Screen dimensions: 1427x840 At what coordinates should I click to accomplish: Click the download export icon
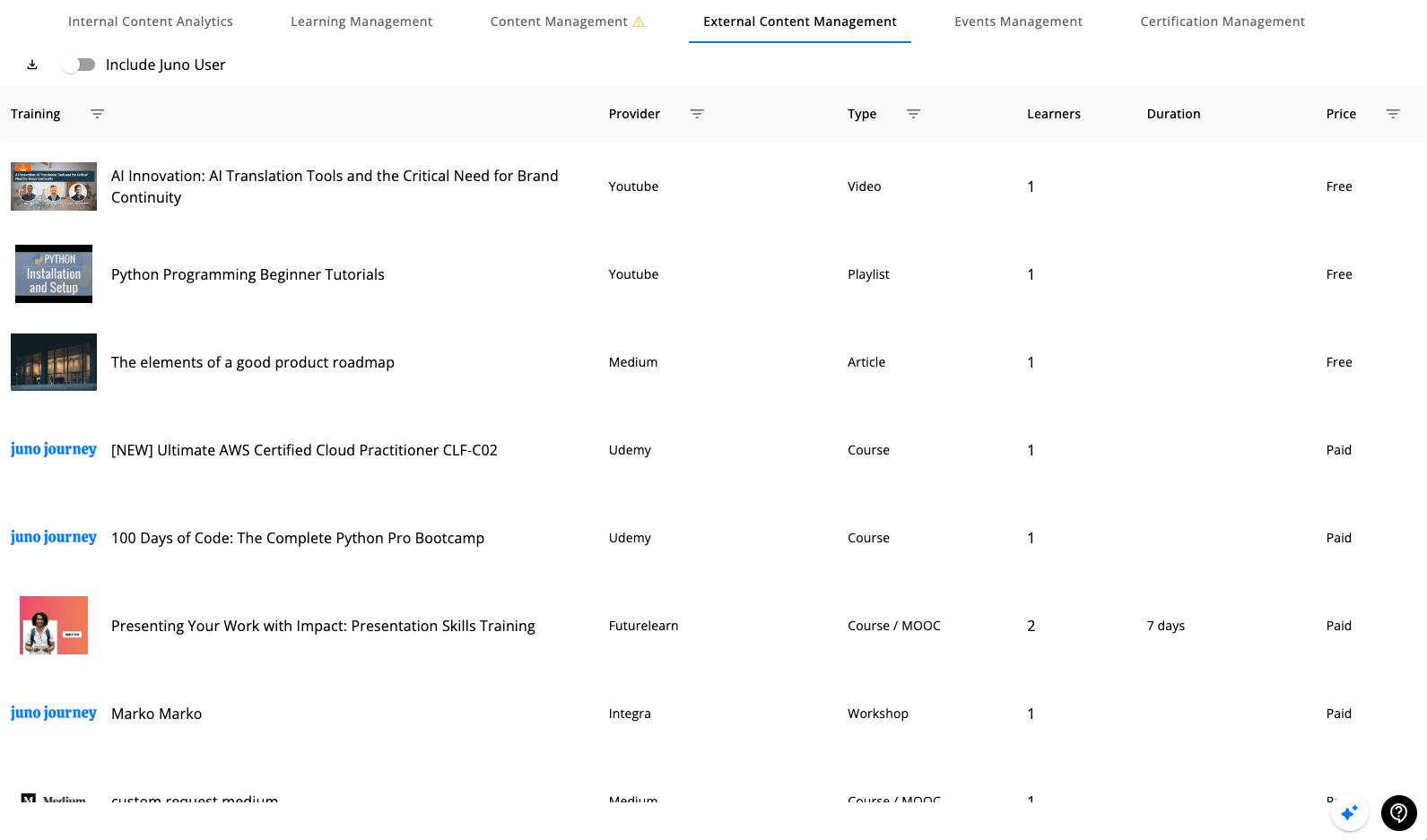(32, 65)
